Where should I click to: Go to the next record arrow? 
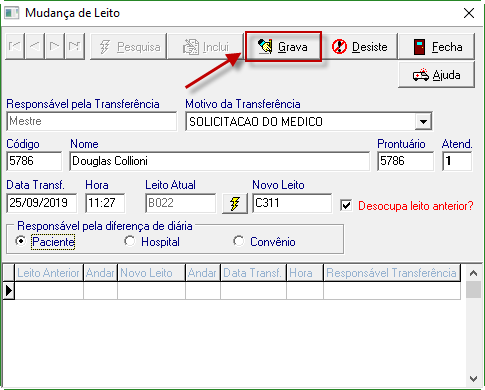(55, 46)
